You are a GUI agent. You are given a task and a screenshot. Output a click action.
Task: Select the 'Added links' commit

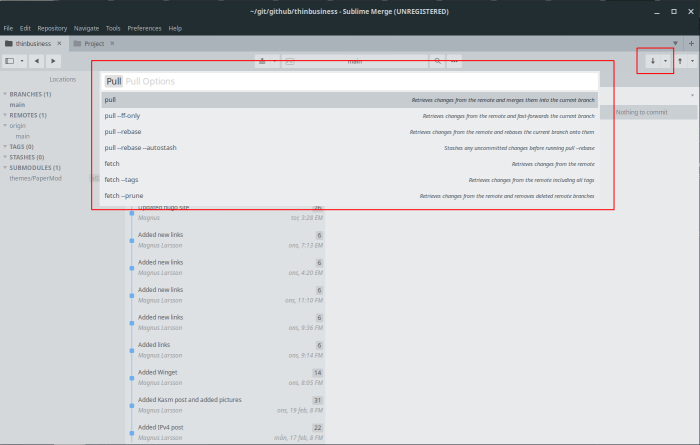click(x=225, y=350)
